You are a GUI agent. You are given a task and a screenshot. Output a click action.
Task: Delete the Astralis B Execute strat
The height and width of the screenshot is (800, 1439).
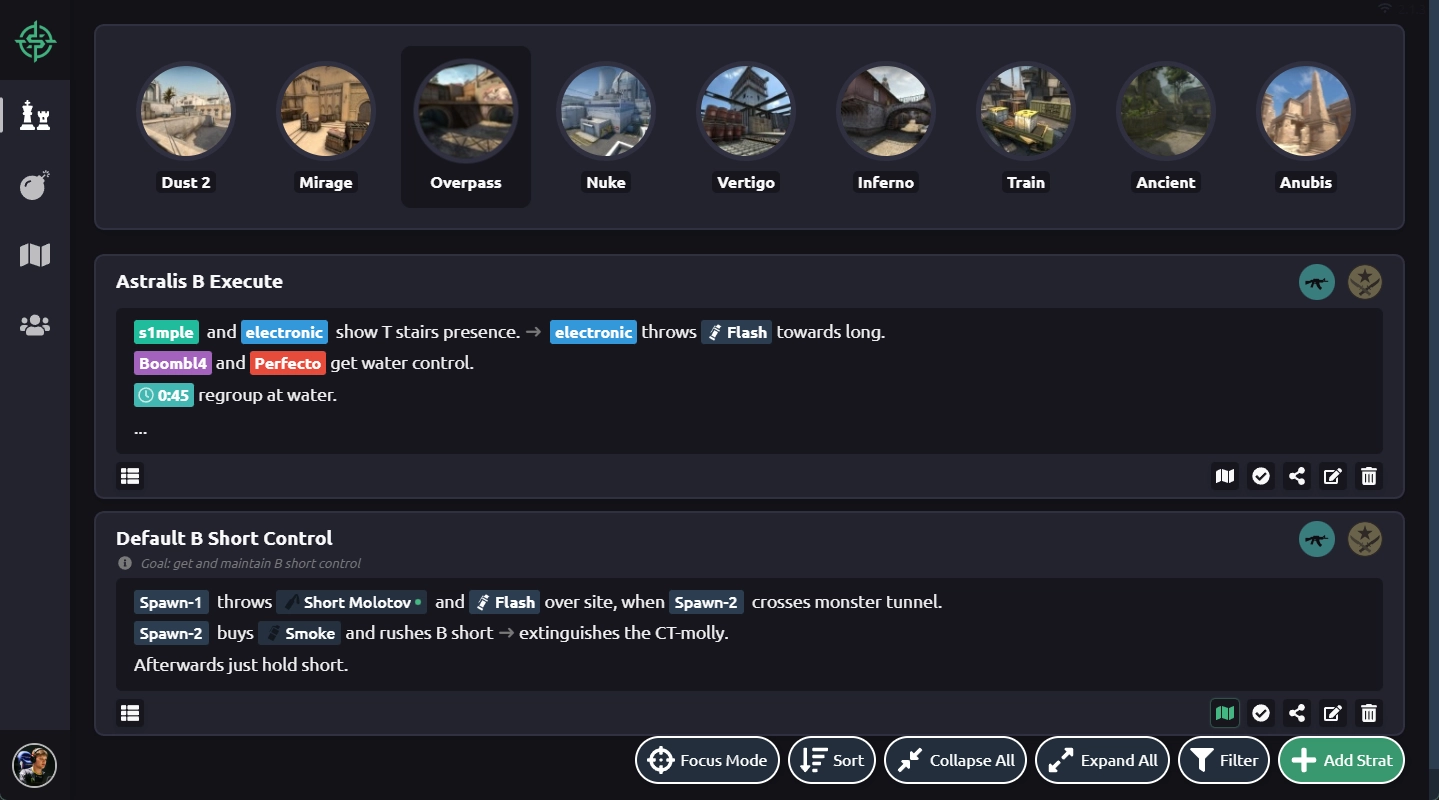coord(1368,476)
